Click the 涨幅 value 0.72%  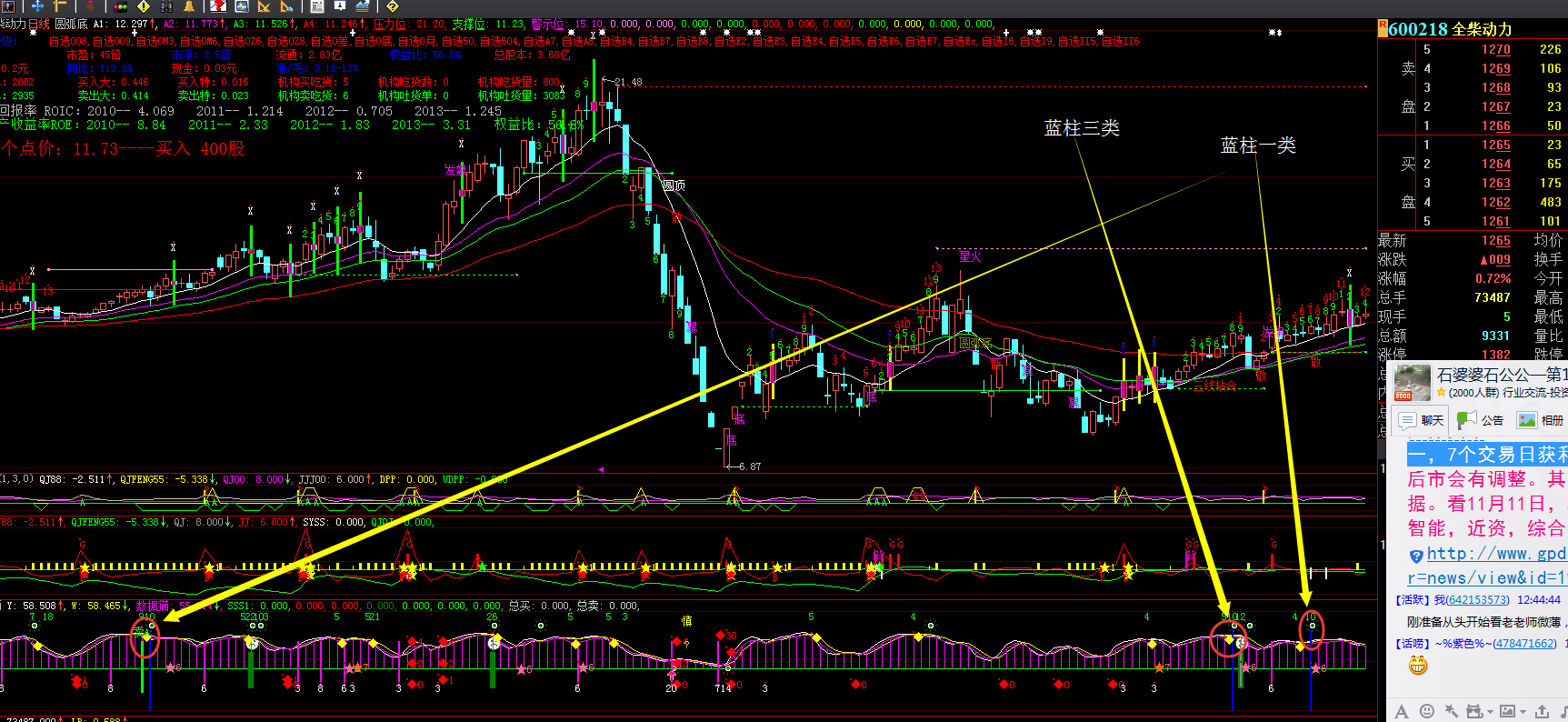[x=1493, y=279]
